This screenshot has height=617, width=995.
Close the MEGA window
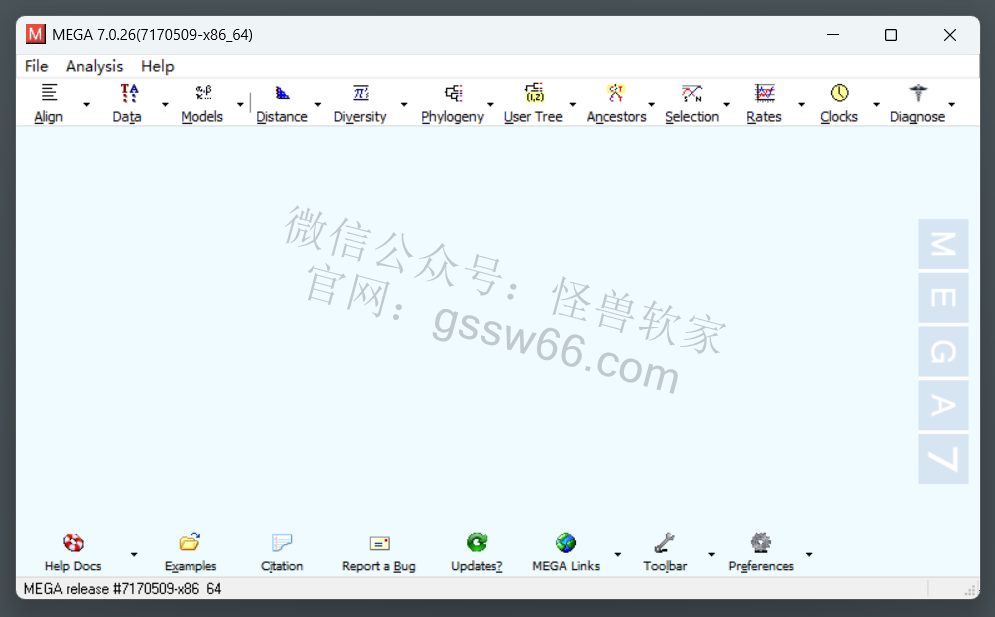pyautogui.click(x=949, y=34)
